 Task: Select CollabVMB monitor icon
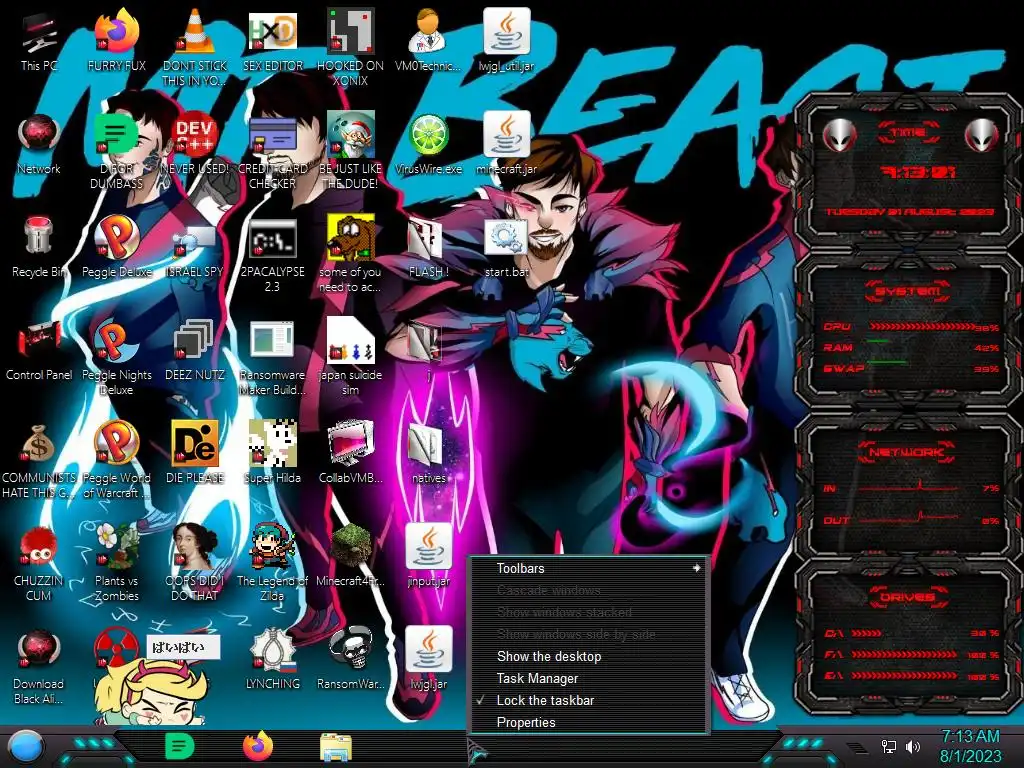pos(351,445)
